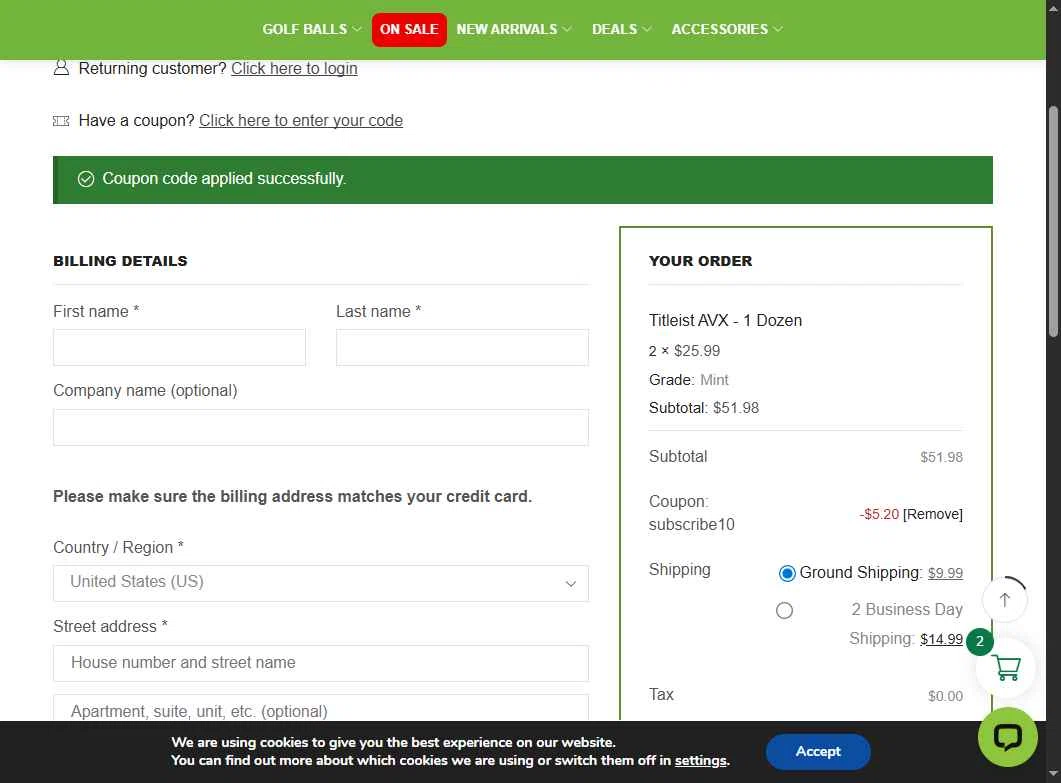Click the back-to-top arrow button
The height and width of the screenshot is (783, 1061).
point(1005,600)
